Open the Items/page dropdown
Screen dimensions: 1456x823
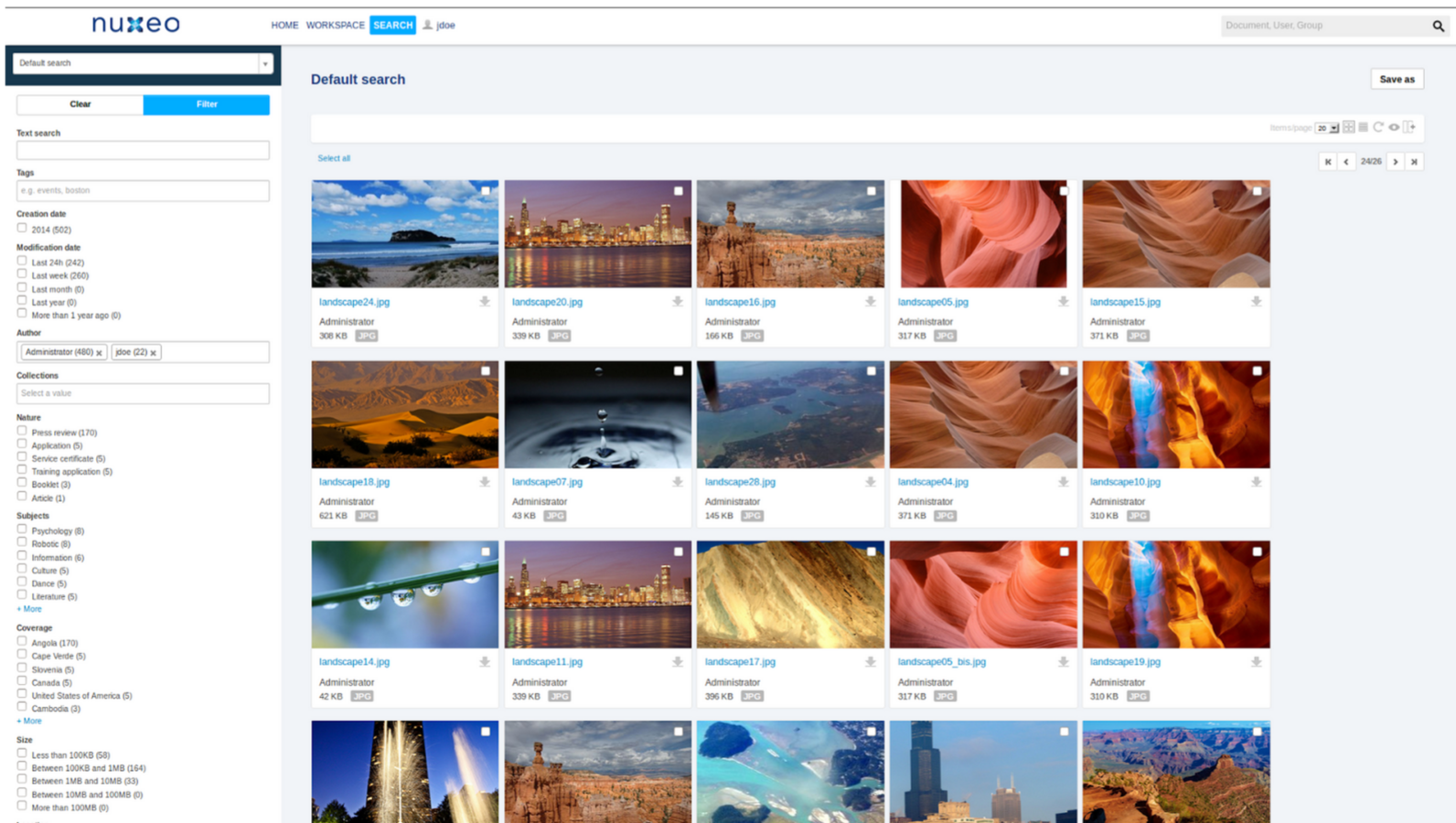pyautogui.click(x=1327, y=128)
